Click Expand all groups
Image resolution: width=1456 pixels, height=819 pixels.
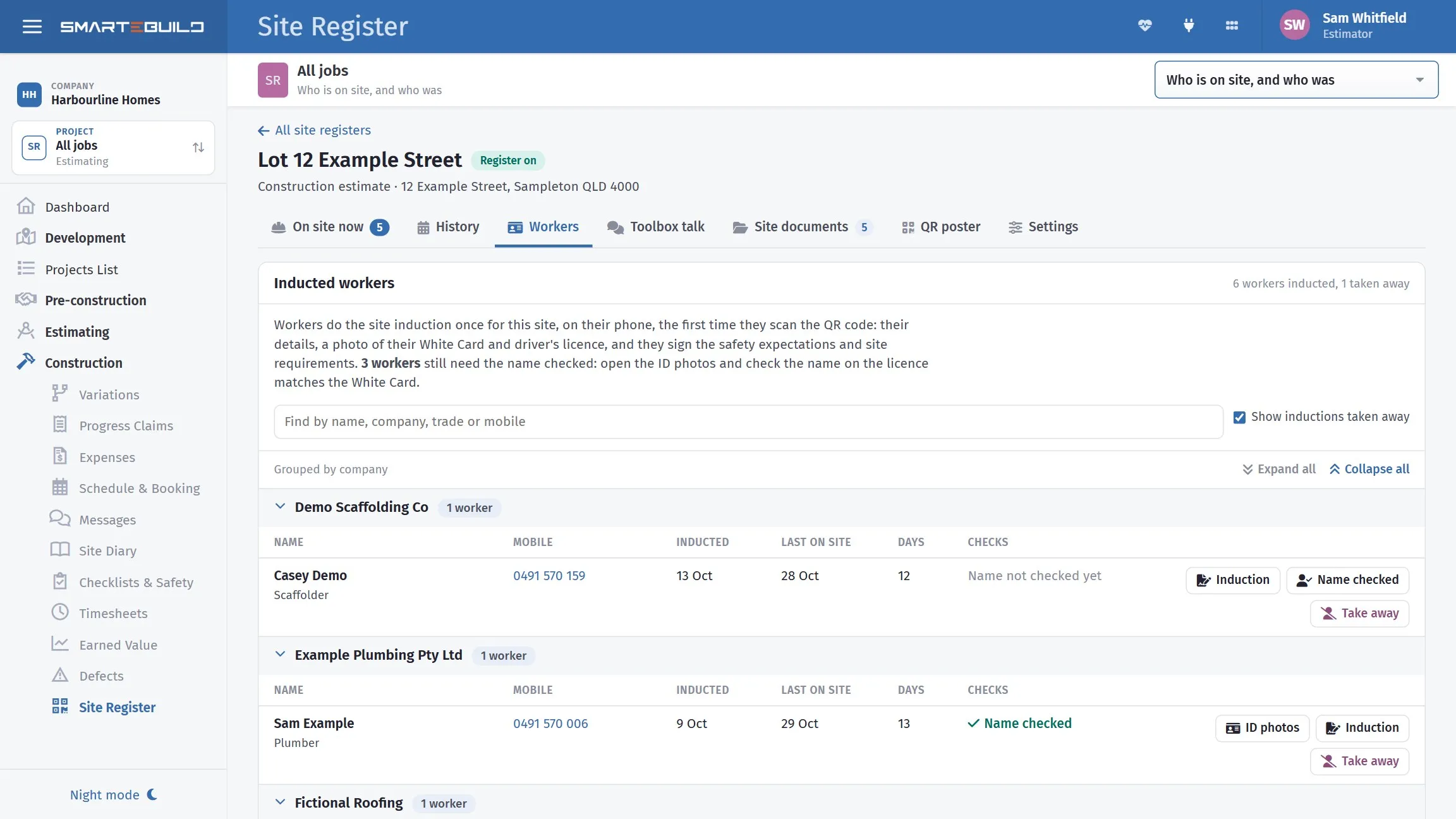(x=1279, y=469)
